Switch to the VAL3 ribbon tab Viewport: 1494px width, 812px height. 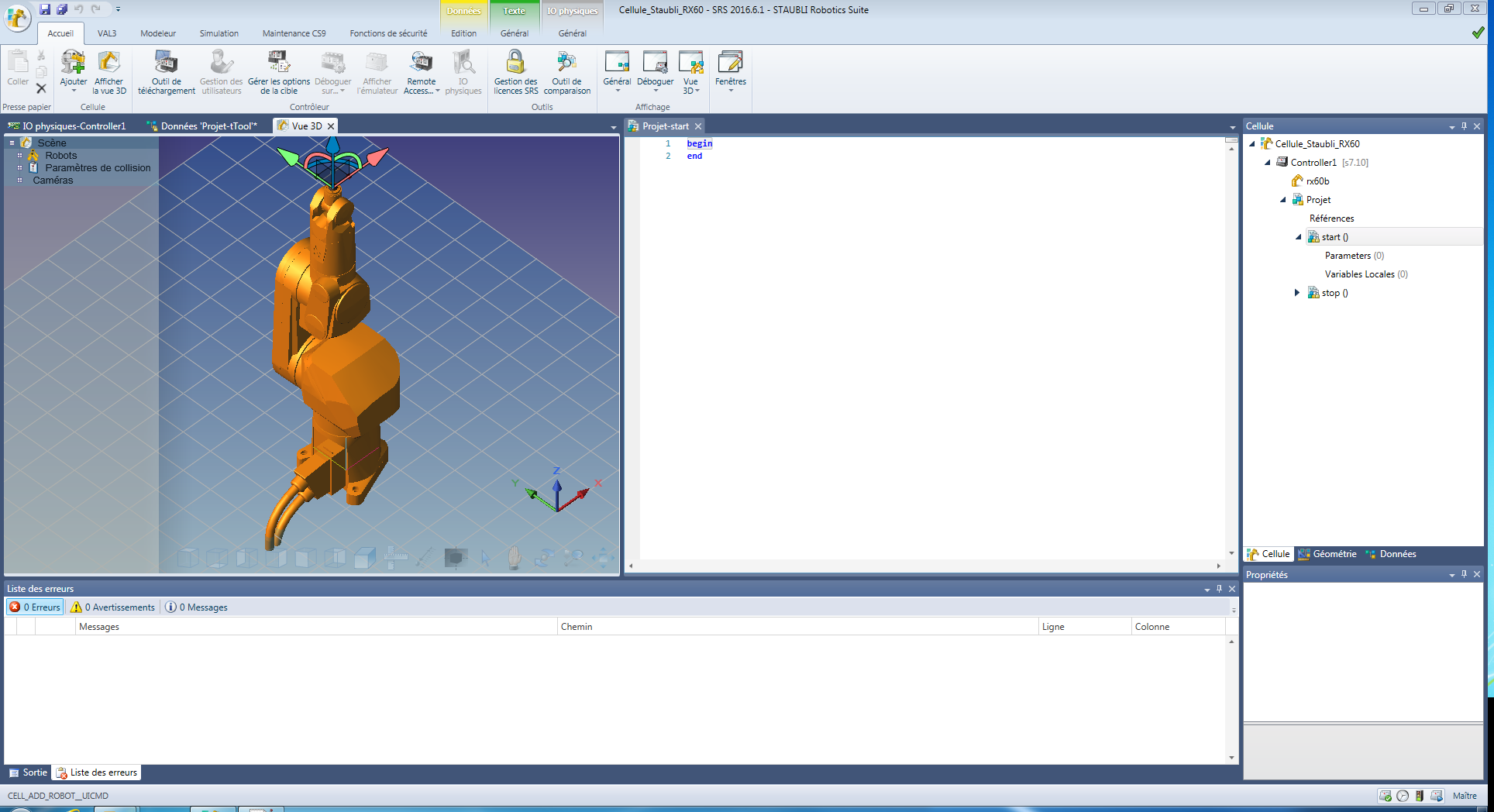(x=107, y=33)
